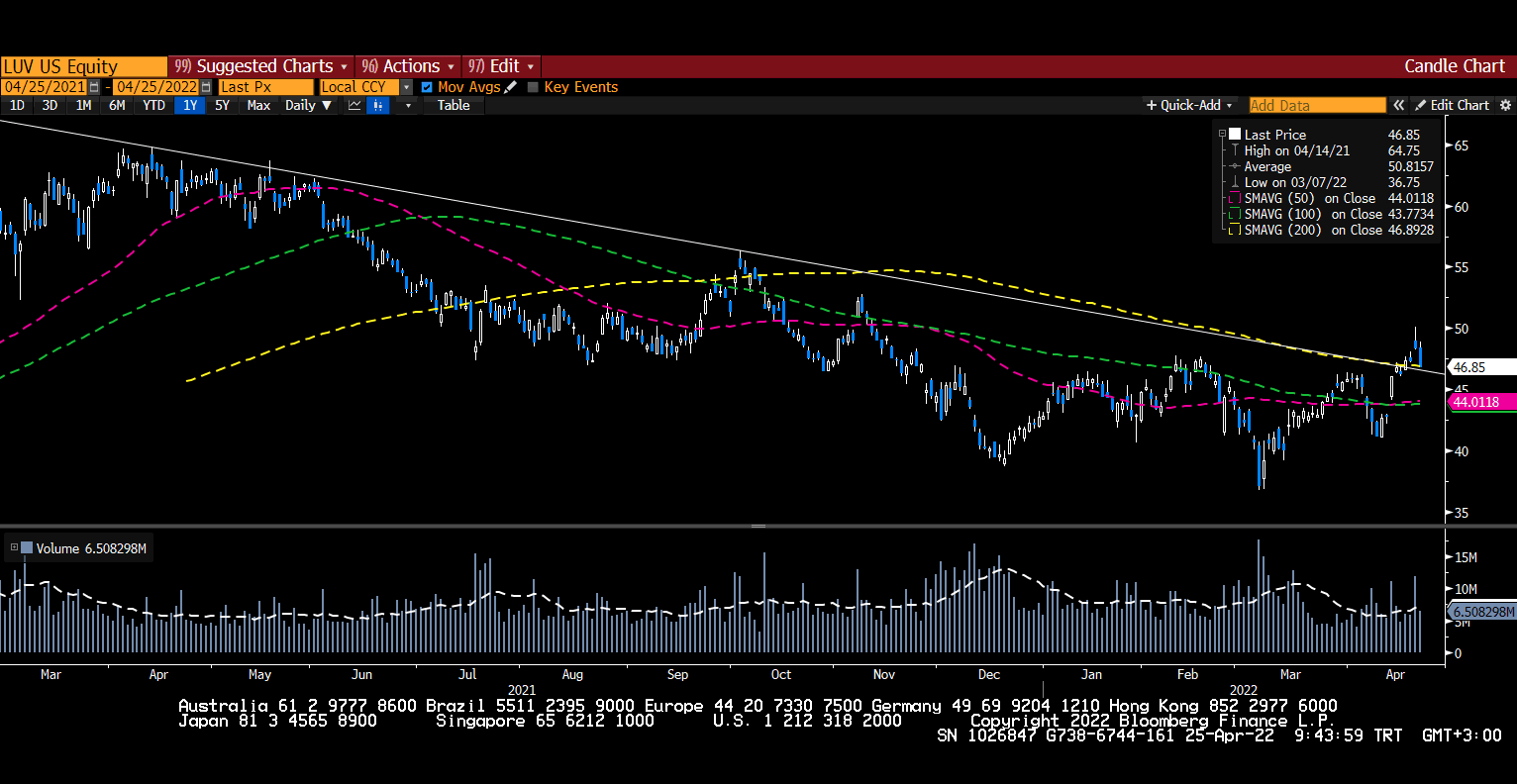The width and height of the screenshot is (1517, 784).
Task: Click the 6.508298M volume axis label
Action: tap(1481, 612)
